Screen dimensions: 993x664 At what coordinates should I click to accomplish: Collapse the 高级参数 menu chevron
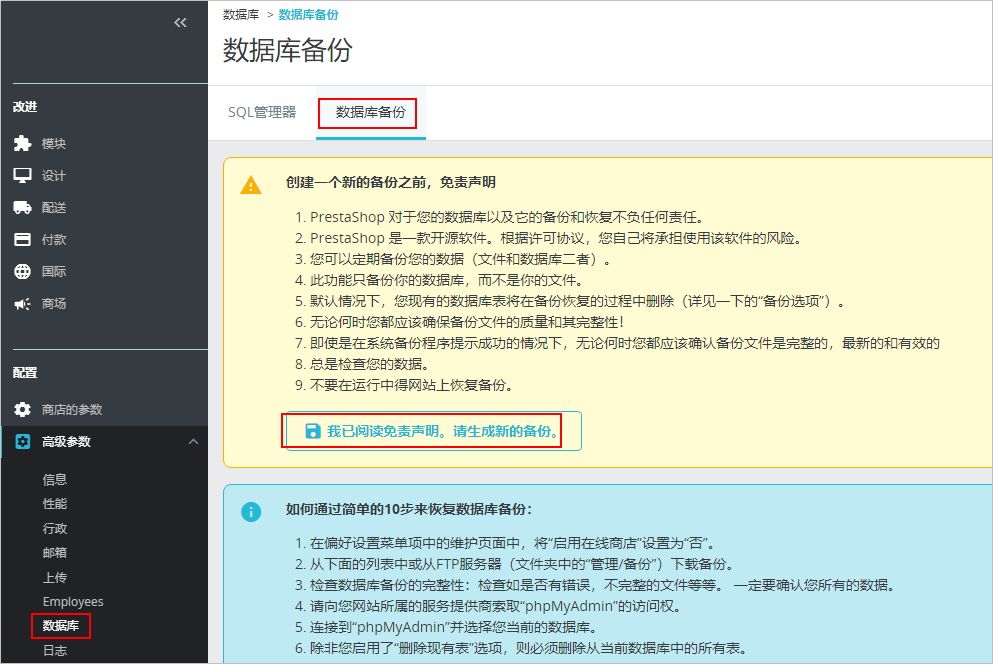coord(193,442)
